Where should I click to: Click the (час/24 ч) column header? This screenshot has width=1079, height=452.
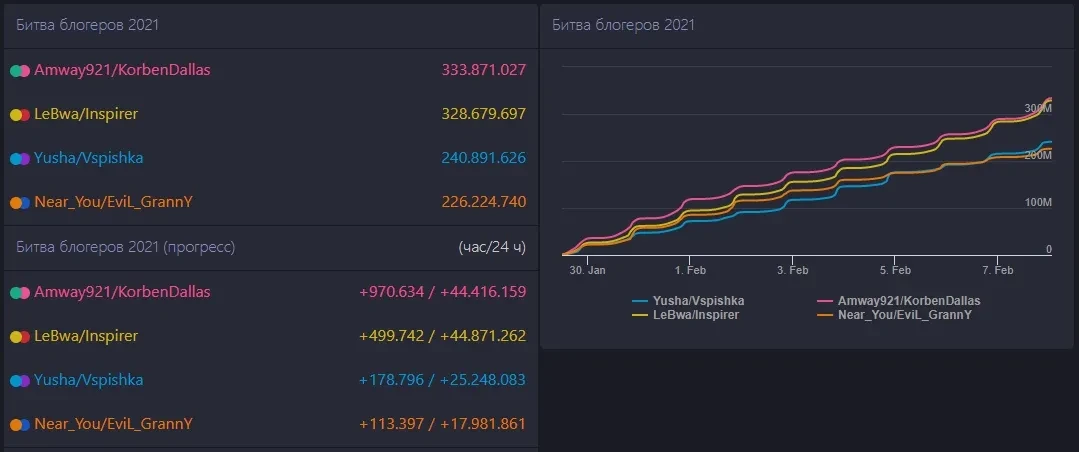[492, 246]
